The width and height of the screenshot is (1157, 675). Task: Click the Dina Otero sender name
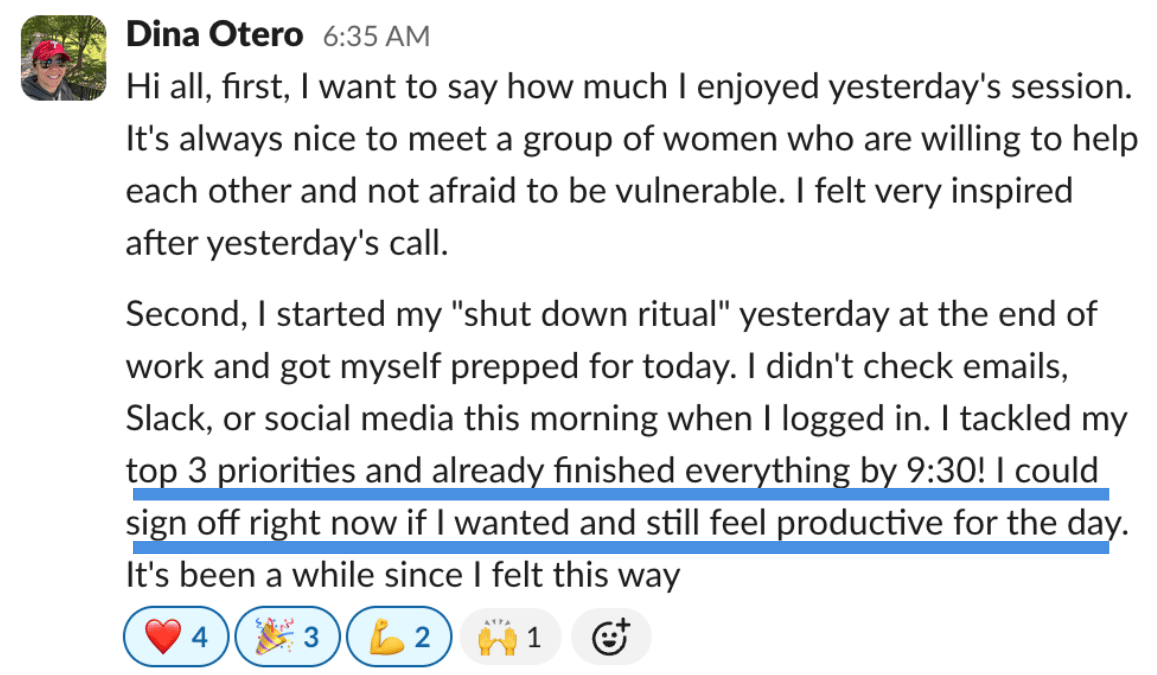(214, 36)
